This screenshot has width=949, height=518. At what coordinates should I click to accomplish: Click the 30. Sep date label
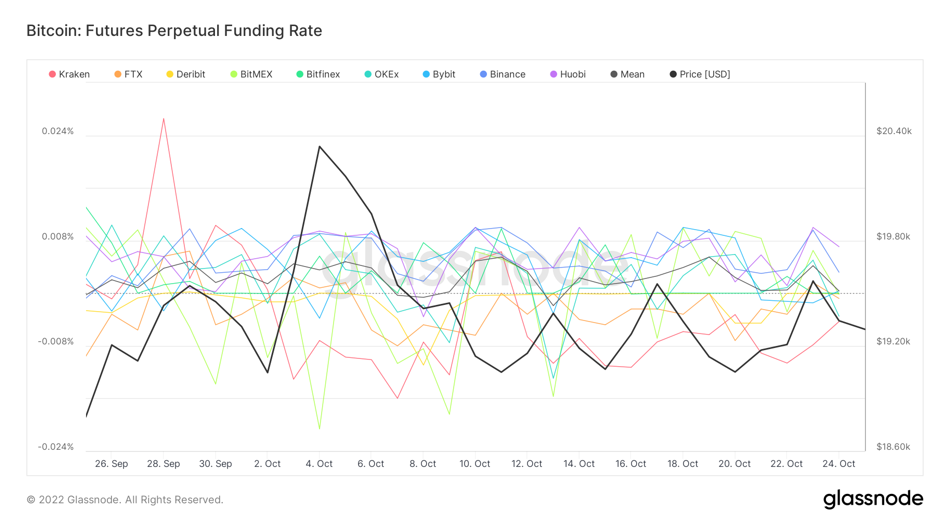215,464
